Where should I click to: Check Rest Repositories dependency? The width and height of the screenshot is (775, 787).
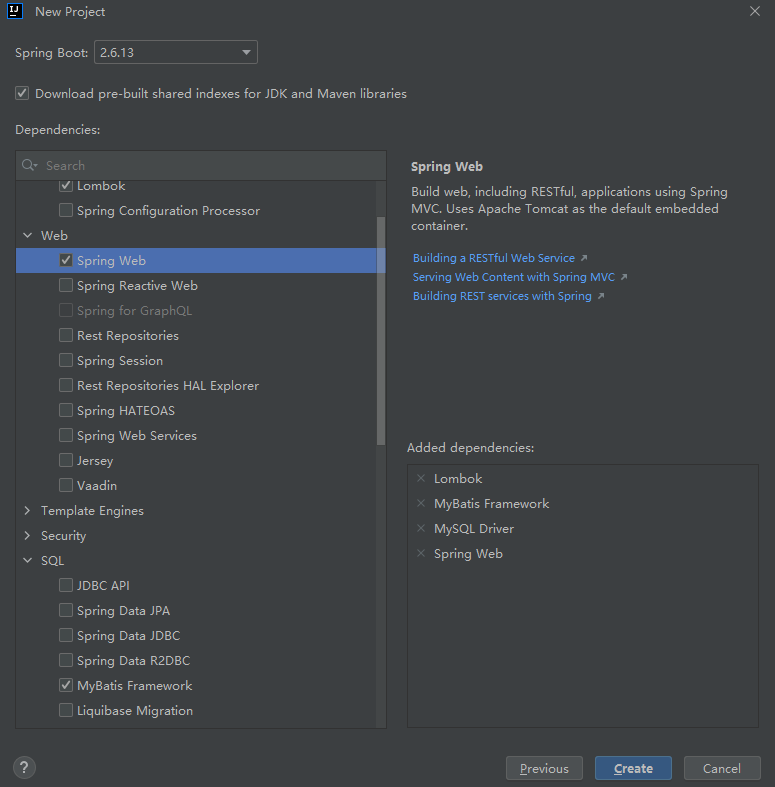(x=66, y=335)
